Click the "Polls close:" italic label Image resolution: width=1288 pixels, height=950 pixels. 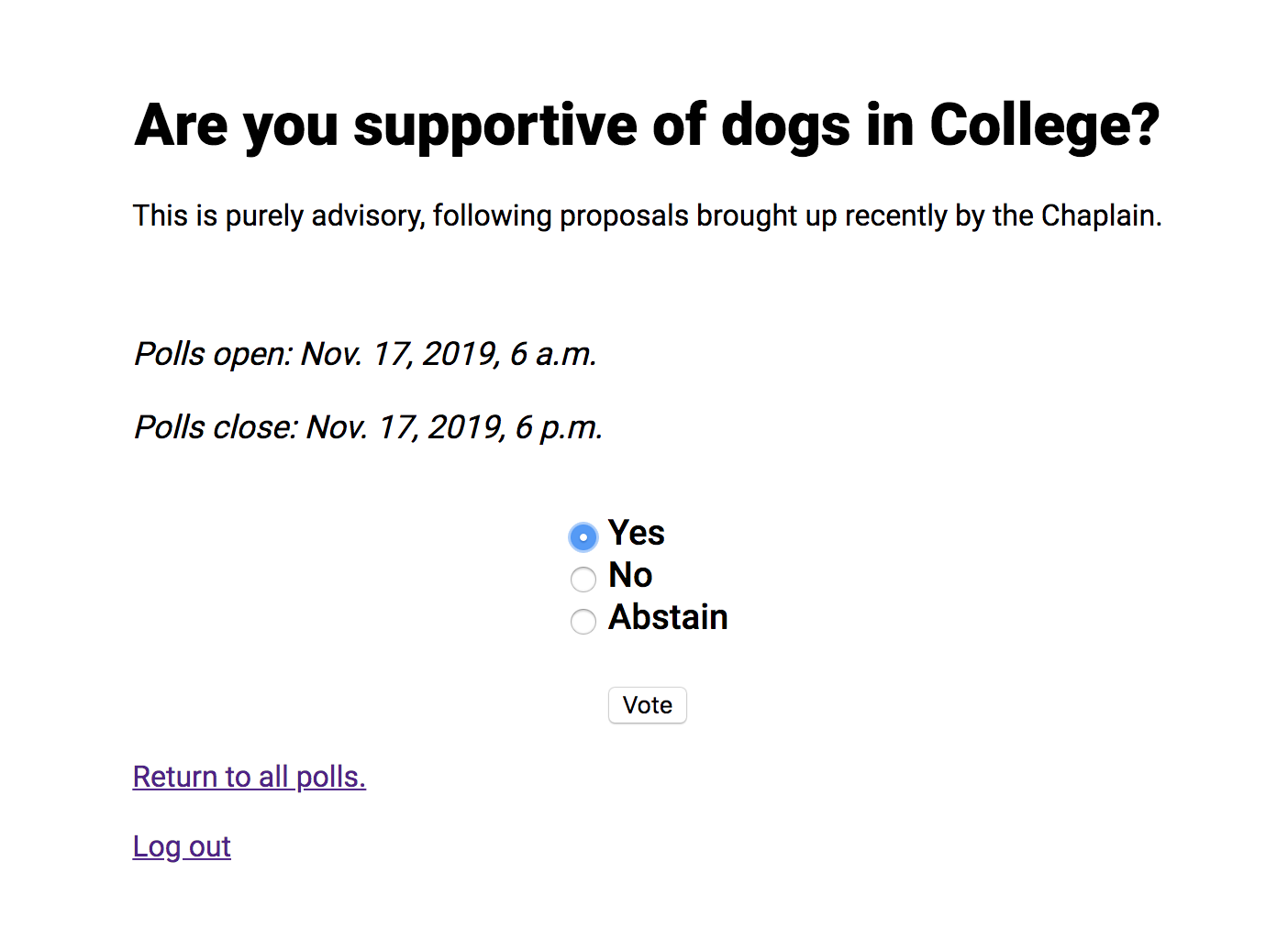(216, 427)
